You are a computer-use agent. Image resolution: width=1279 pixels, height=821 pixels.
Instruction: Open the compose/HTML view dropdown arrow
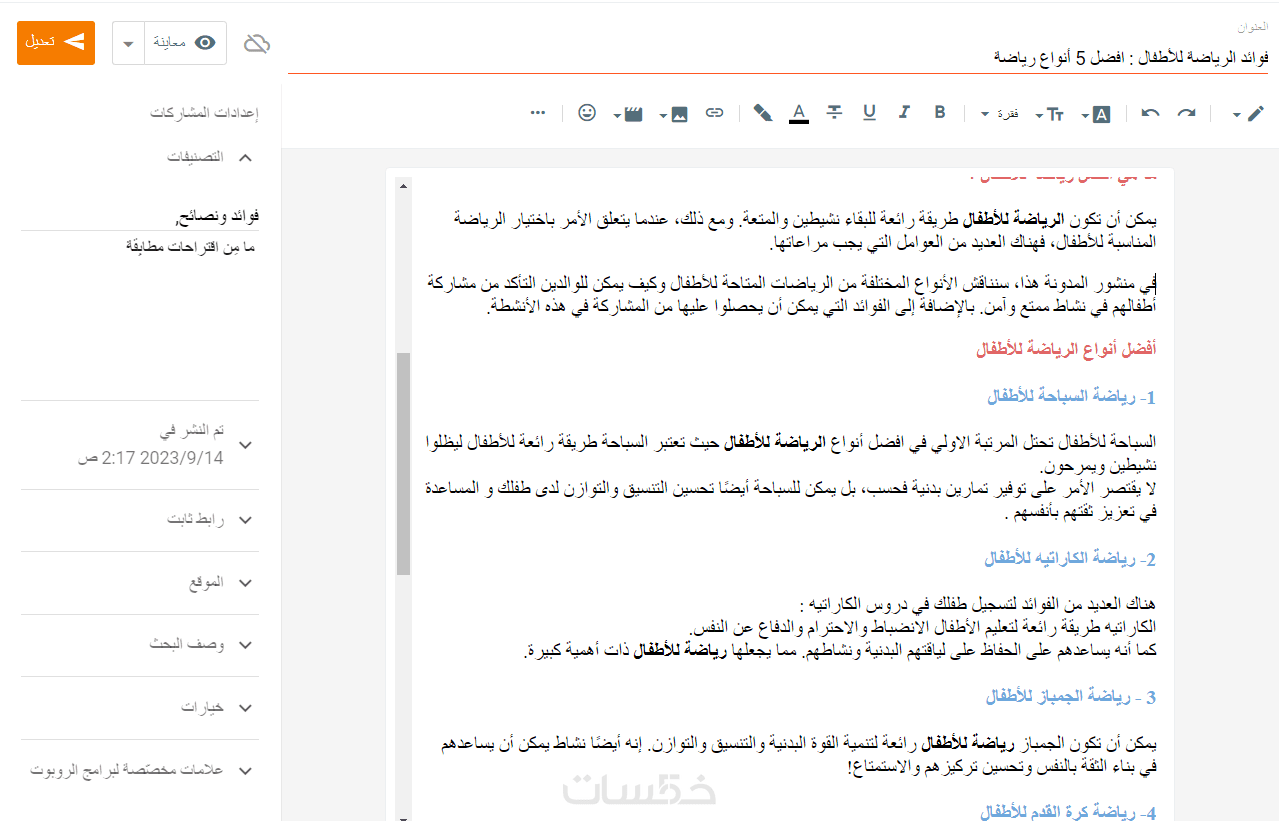click(x=1237, y=115)
